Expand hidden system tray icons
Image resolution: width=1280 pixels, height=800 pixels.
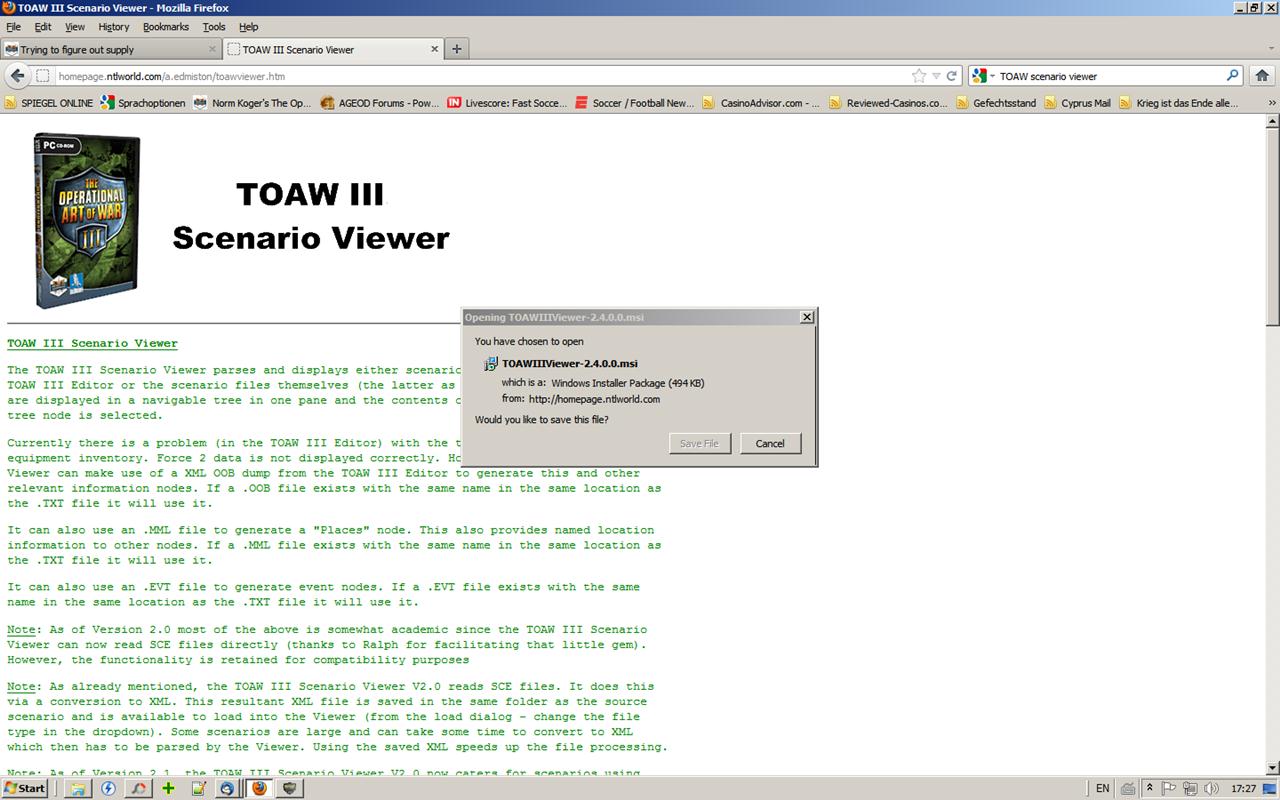coord(1149,789)
